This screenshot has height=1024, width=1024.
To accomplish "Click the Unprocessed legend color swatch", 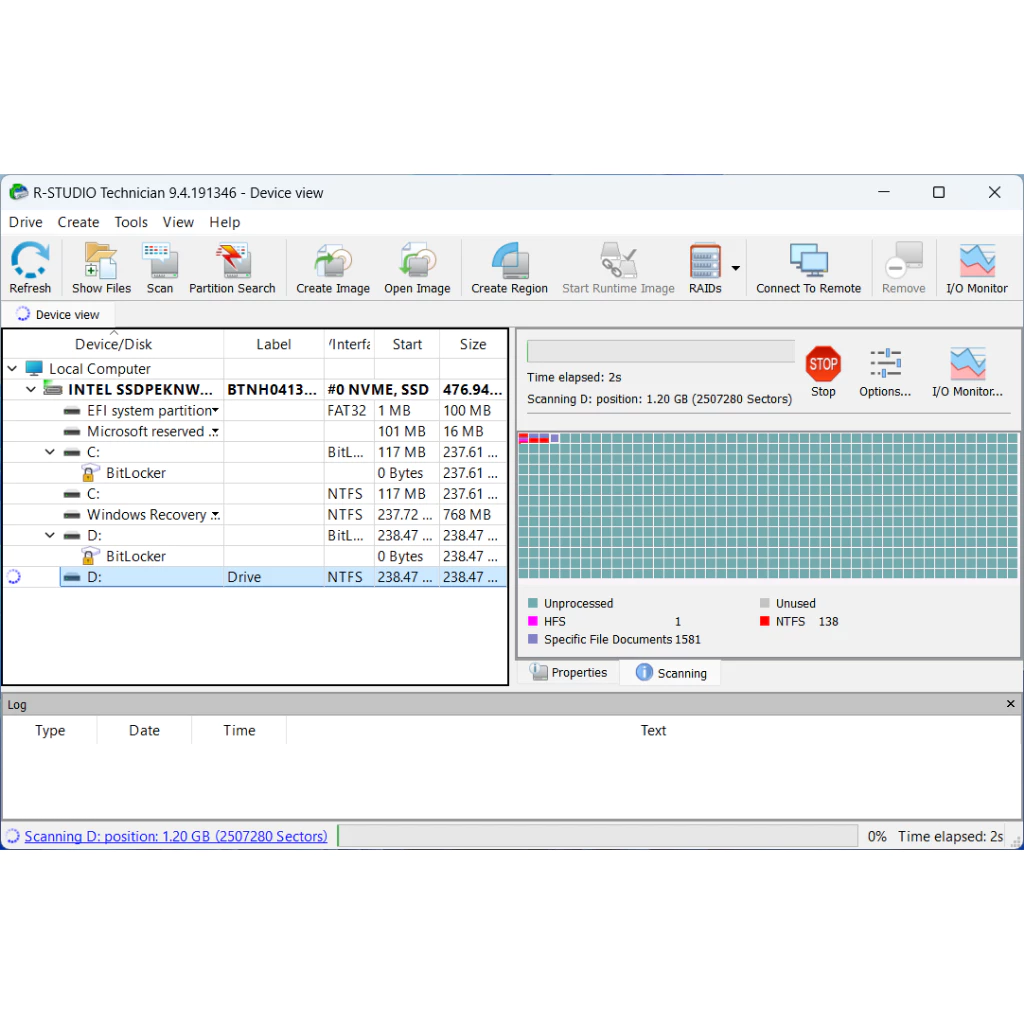I will click(x=532, y=603).
